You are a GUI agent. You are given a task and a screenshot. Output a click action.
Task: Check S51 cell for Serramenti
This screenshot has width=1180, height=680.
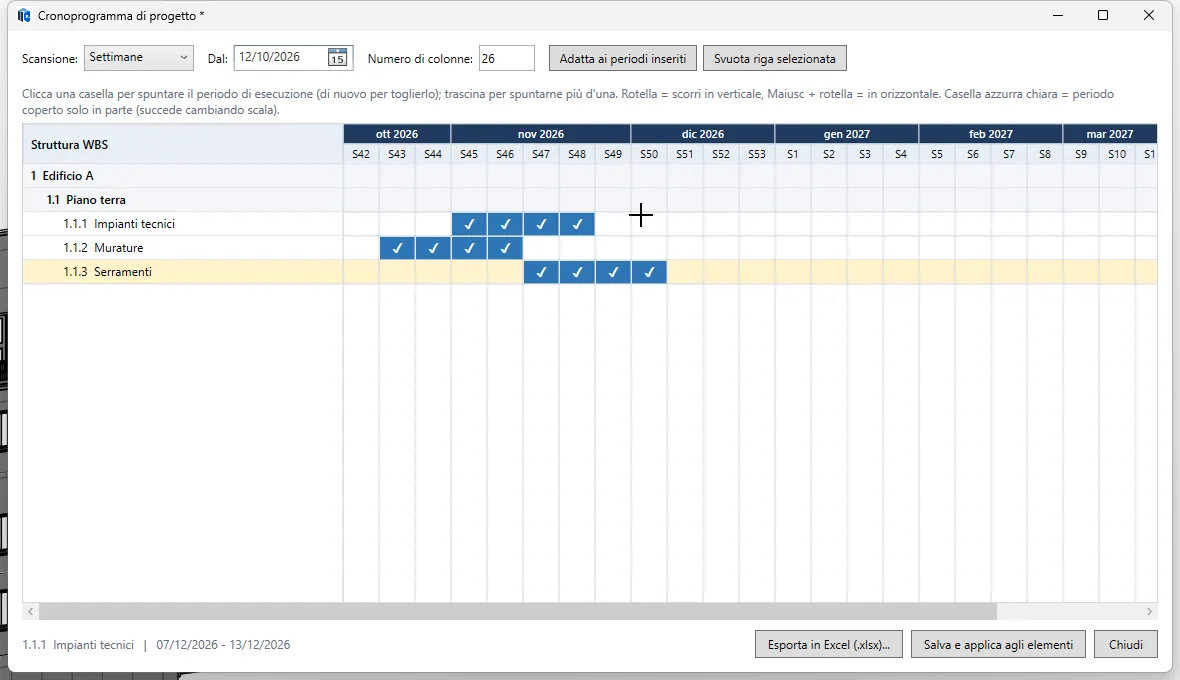tap(685, 272)
